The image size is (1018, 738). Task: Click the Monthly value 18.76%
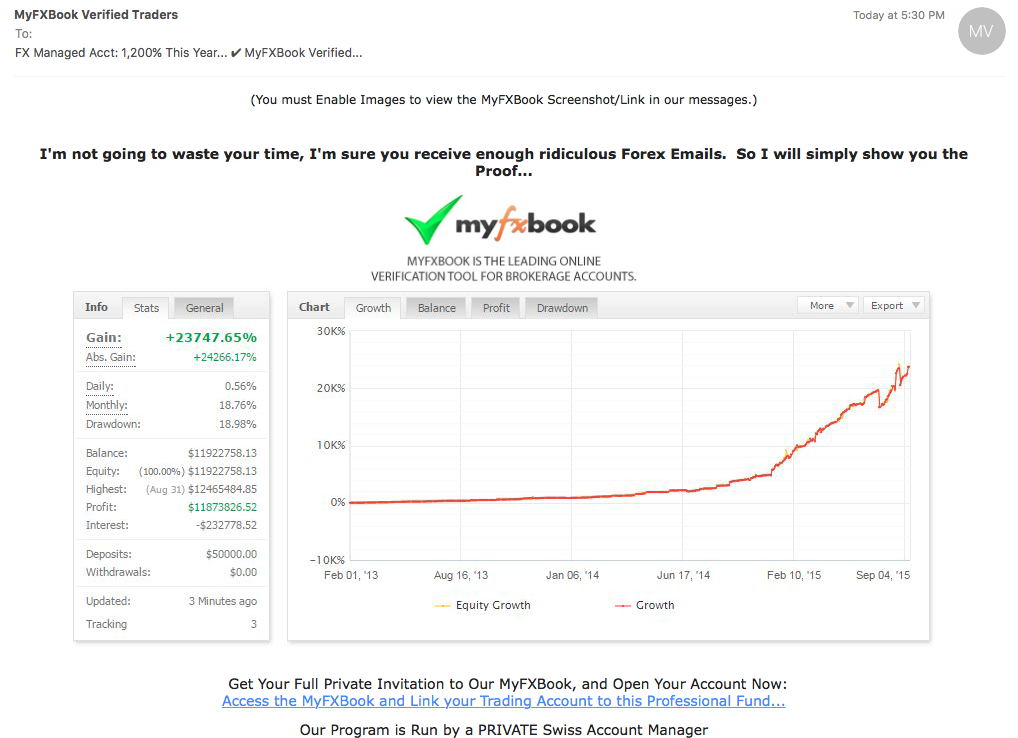click(238, 405)
